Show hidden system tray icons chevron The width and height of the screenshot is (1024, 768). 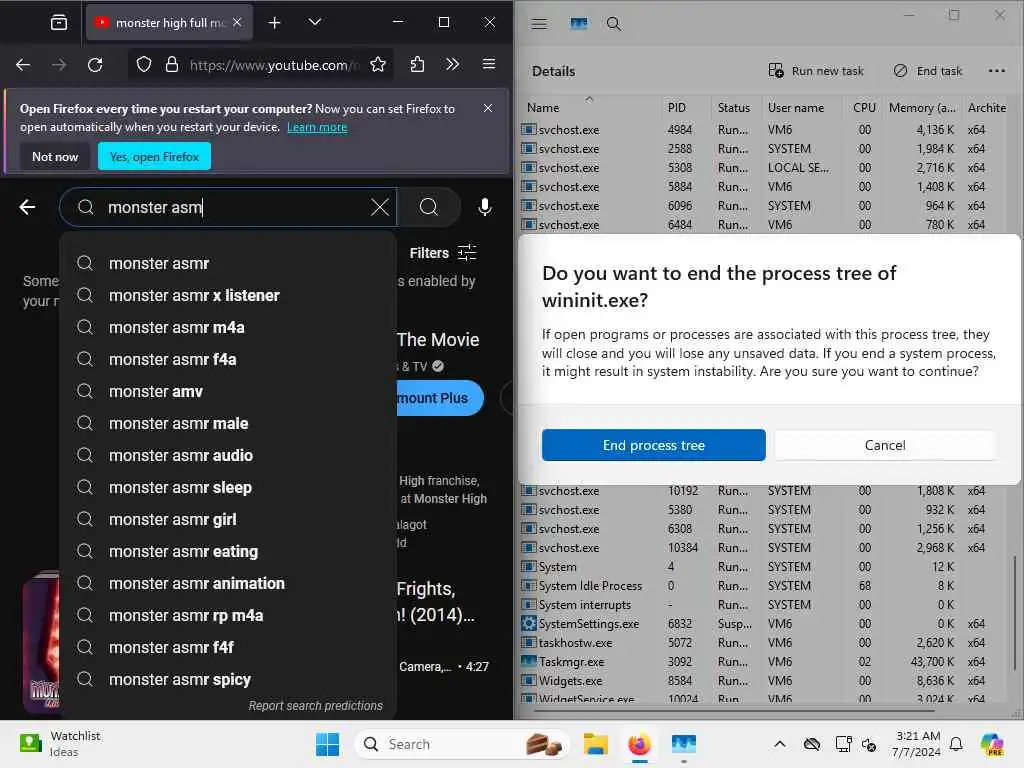[x=780, y=744]
